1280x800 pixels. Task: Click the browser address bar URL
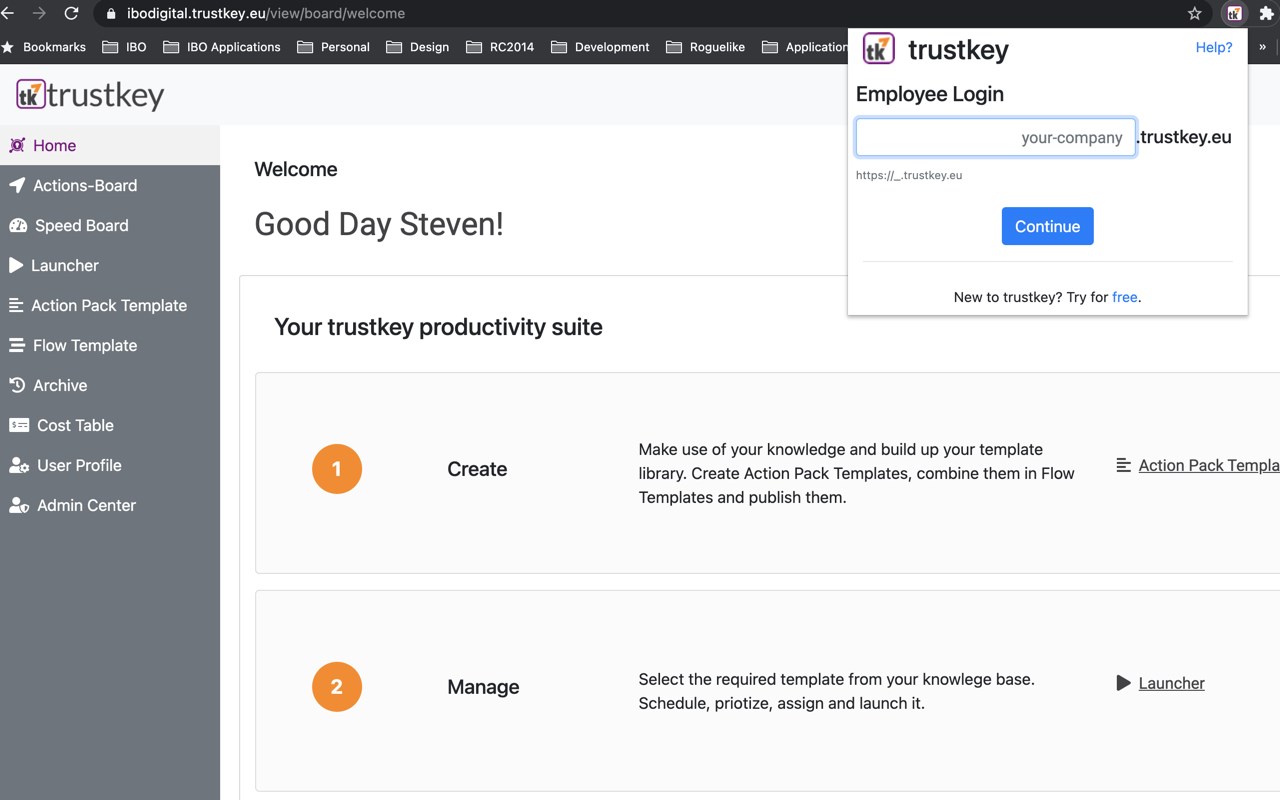[x=266, y=14]
